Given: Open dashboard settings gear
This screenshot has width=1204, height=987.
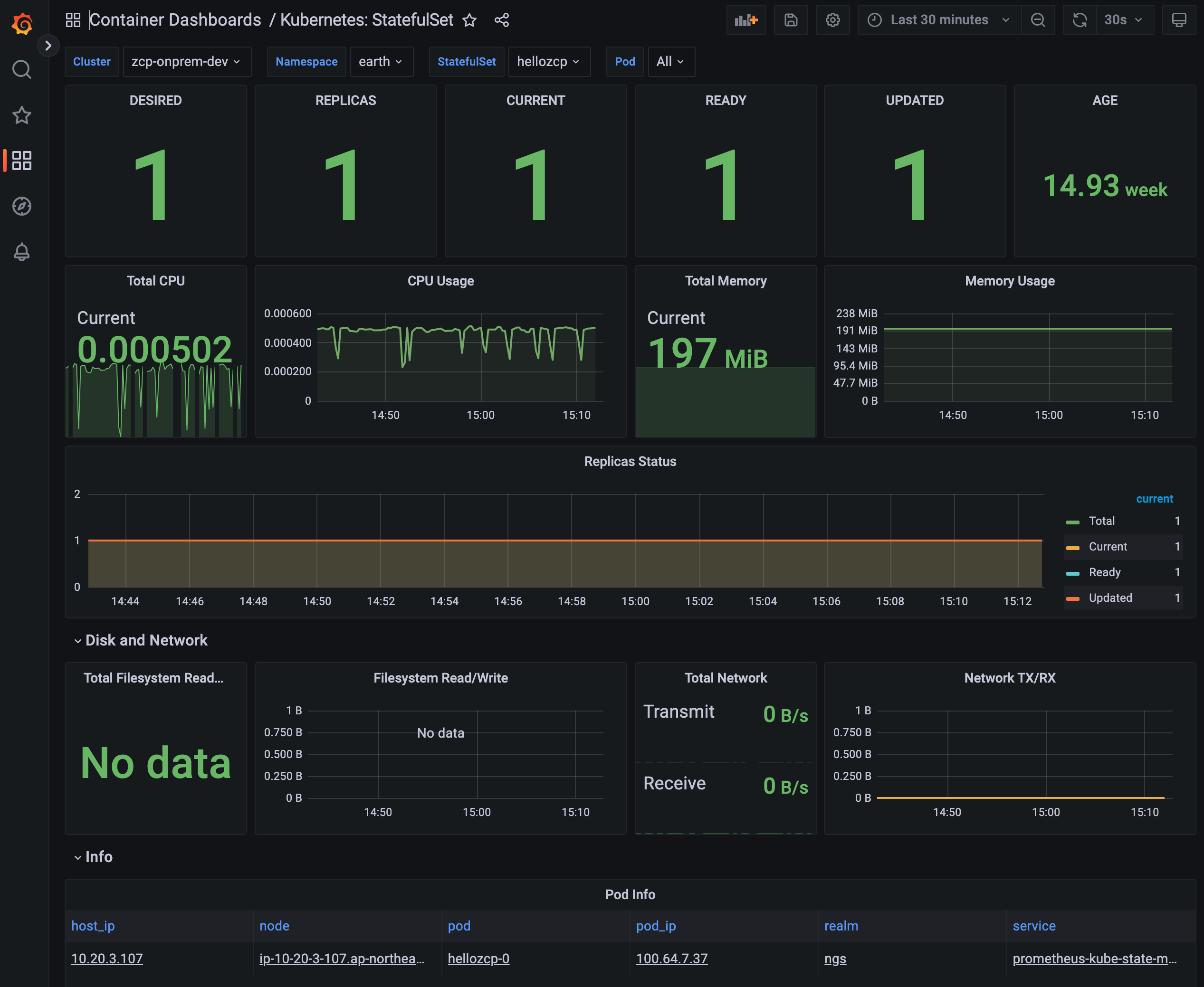Looking at the screenshot, I should tap(832, 20).
